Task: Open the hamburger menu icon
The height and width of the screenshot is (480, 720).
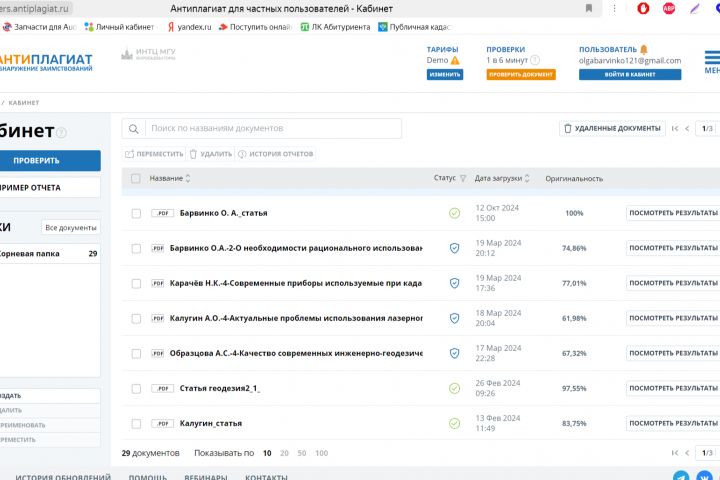Action: coord(712,57)
